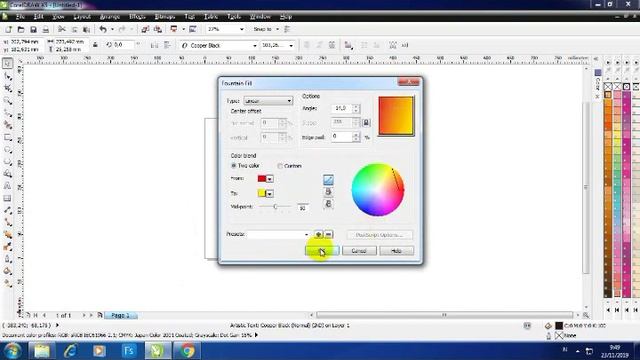Open the Cooper Black font dropdown
The height and width of the screenshot is (360, 640).
[x=255, y=46]
